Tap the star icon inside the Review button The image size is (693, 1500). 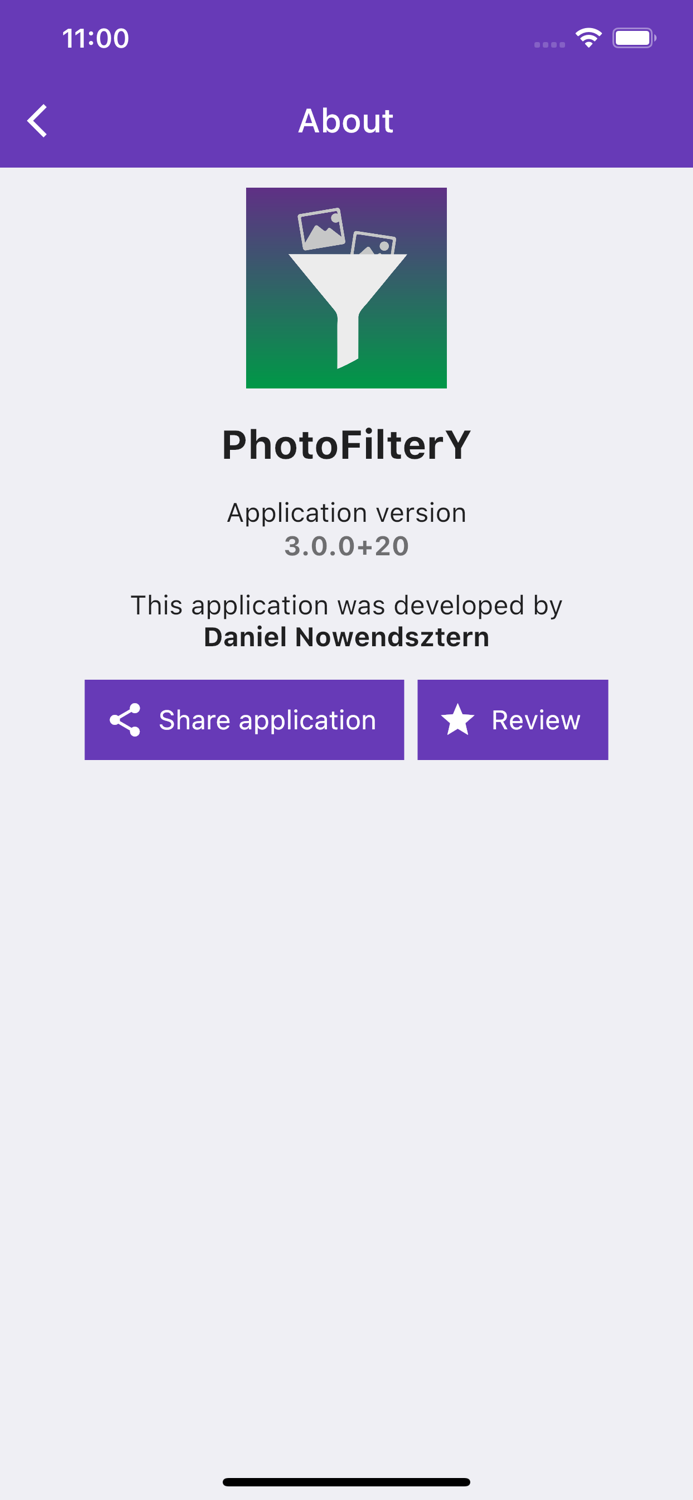(458, 719)
